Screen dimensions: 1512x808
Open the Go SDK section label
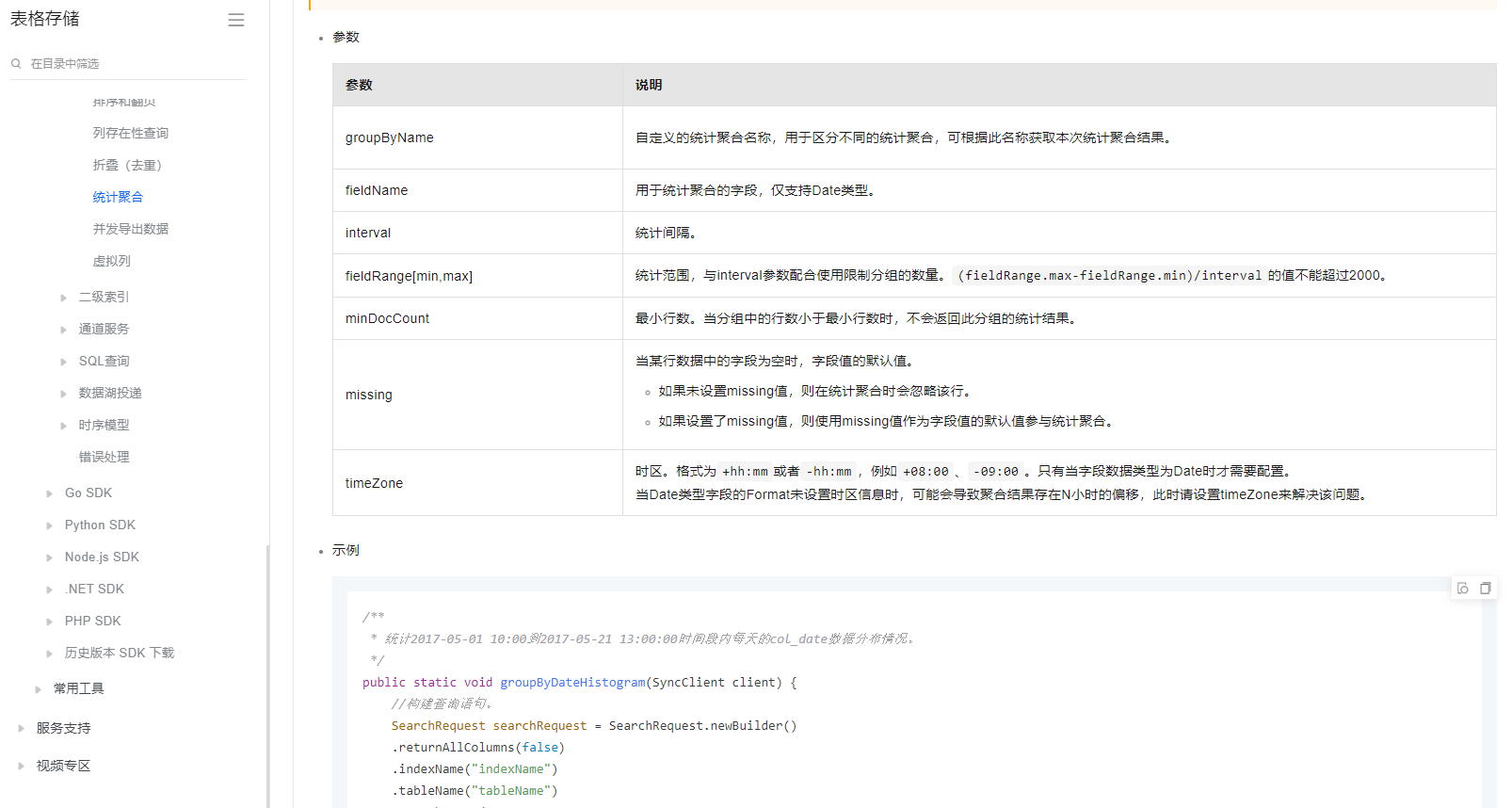tap(88, 493)
